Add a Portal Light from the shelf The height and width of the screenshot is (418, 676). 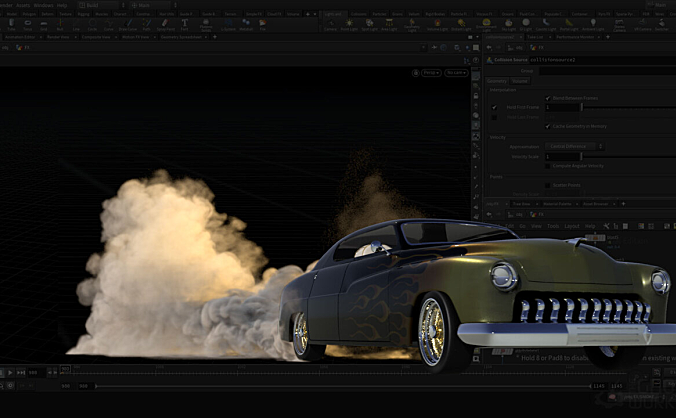569,25
